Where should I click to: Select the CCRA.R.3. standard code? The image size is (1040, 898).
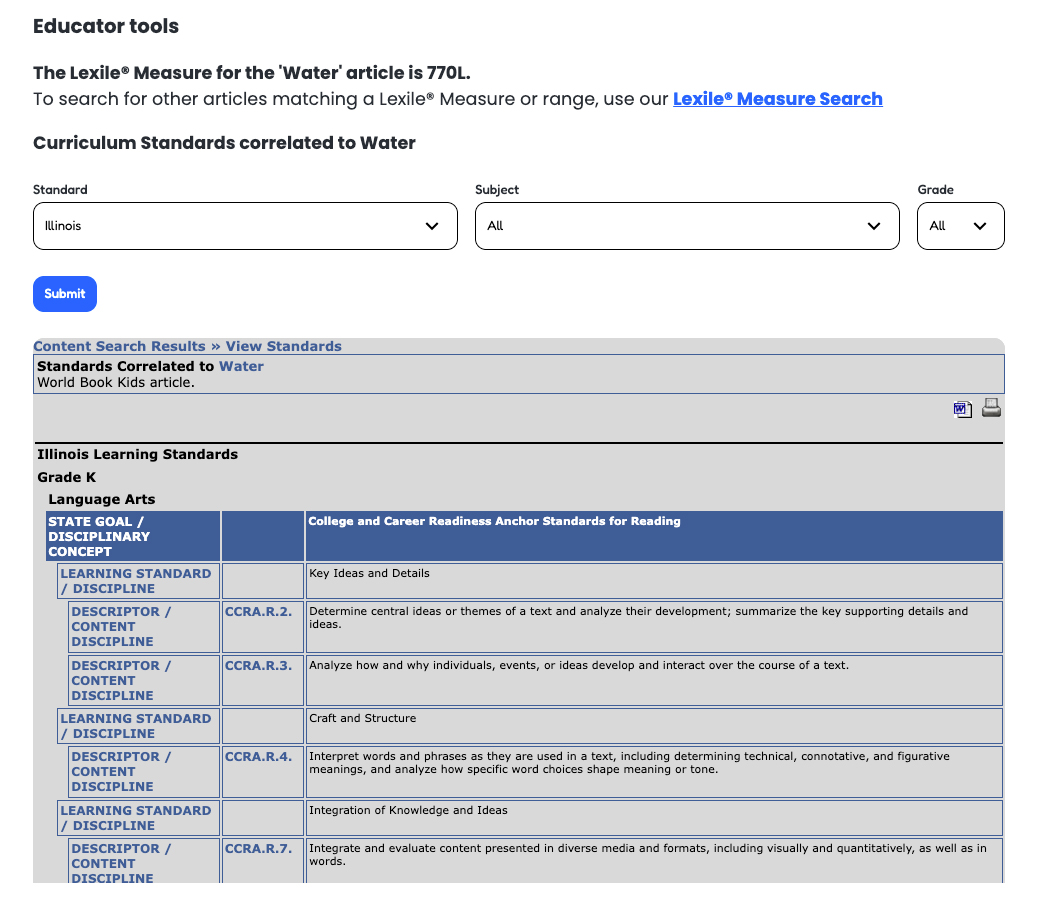click(258, 665)
